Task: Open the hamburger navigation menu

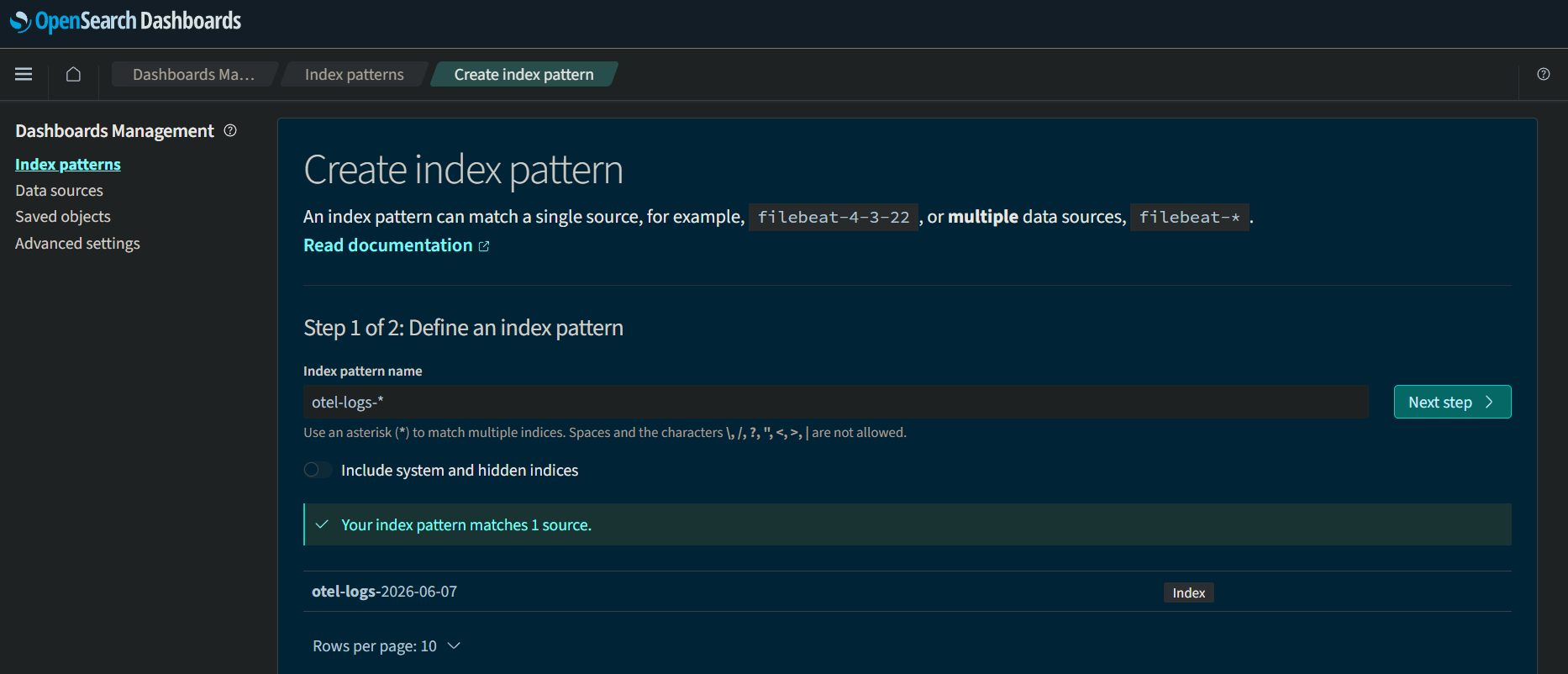Action: pyautogui.click(x=24, y=74)
